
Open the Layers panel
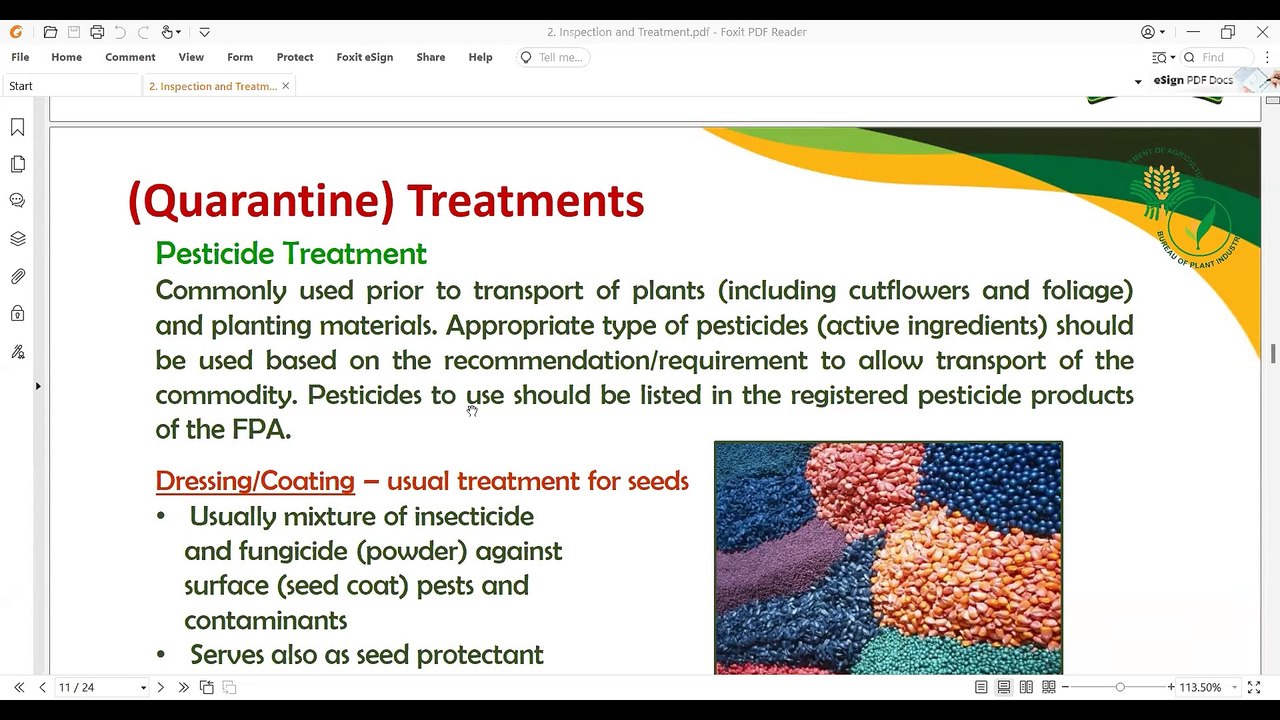17,239
